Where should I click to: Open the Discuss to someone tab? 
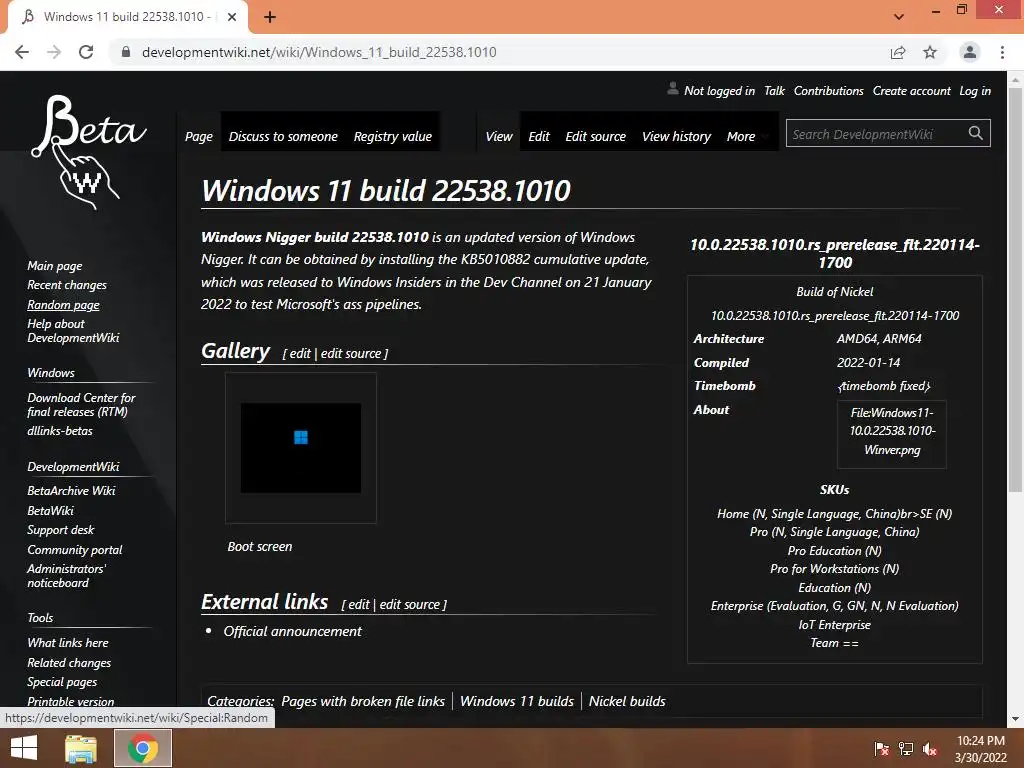coord(283,136)
